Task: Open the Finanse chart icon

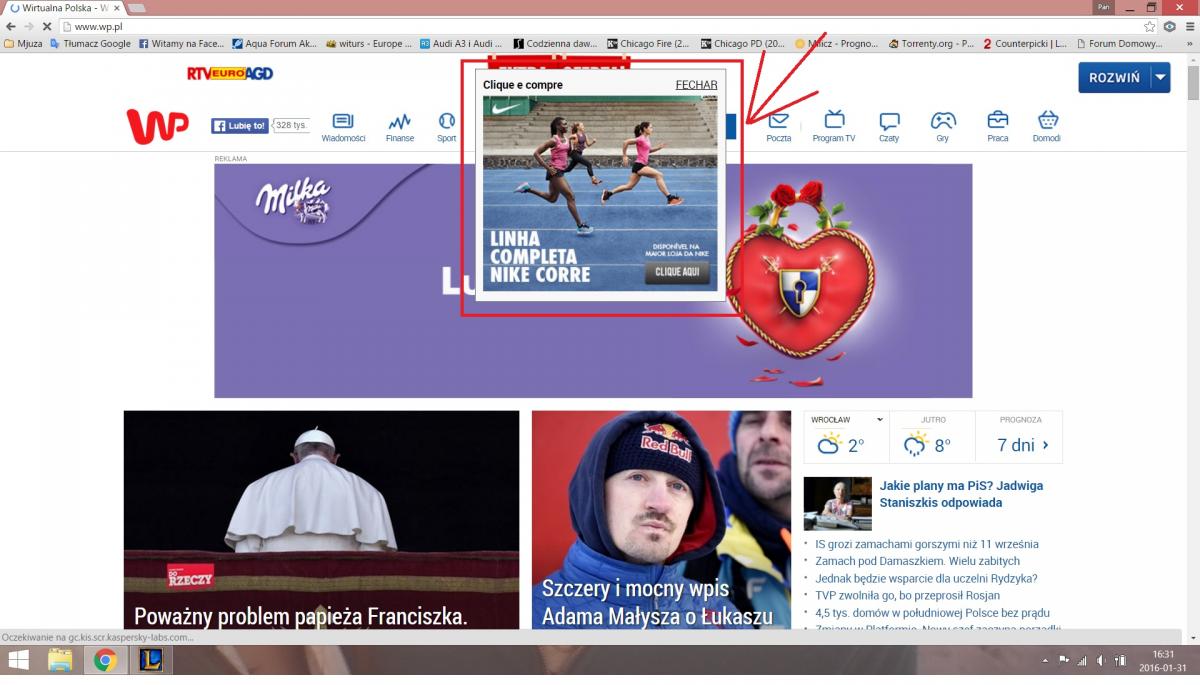Action: (400, 127)
